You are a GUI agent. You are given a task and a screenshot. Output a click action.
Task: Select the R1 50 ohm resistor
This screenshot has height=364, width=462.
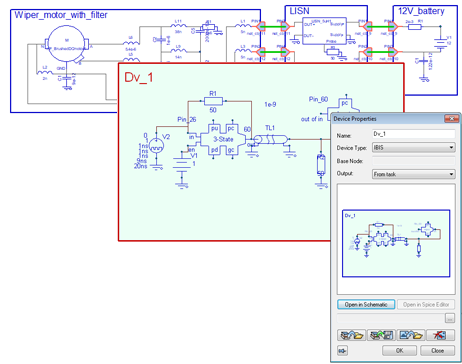[213, 101]
